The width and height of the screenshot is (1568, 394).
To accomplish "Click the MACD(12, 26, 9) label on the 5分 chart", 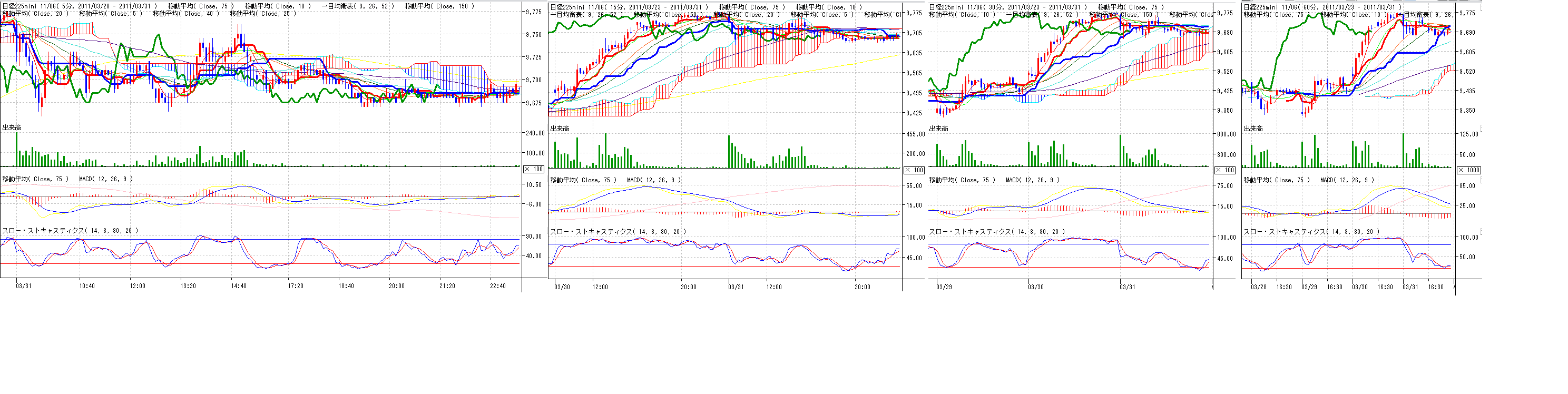I will 106,179.
